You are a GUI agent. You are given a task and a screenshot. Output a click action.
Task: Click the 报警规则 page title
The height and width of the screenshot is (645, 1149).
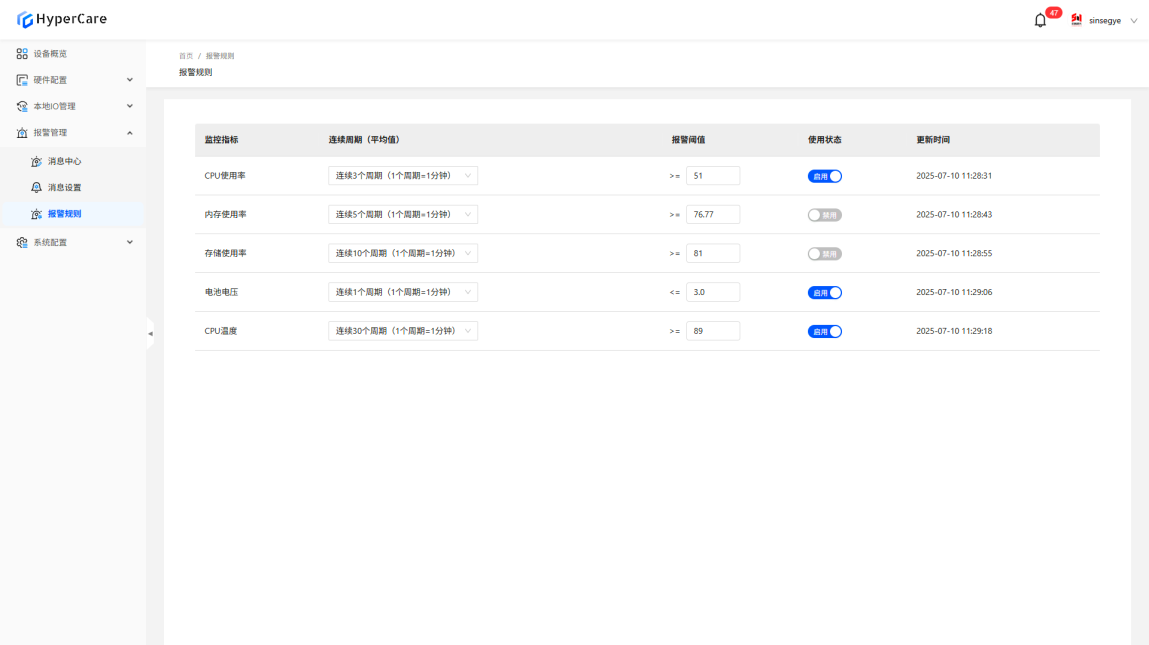point(196,73)
